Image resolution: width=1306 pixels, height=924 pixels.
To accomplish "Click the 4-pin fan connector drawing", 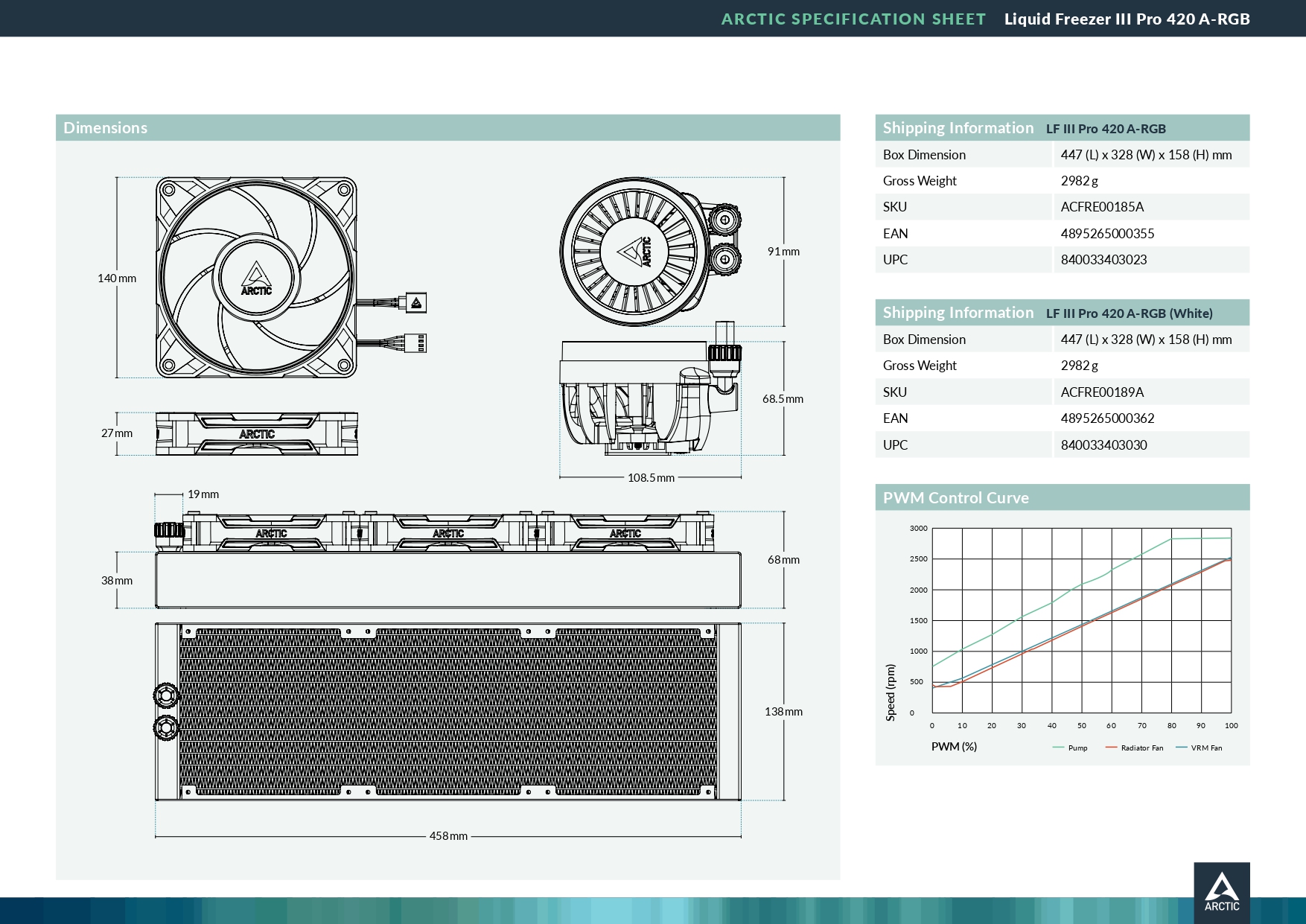I will [x=415, y=343].
